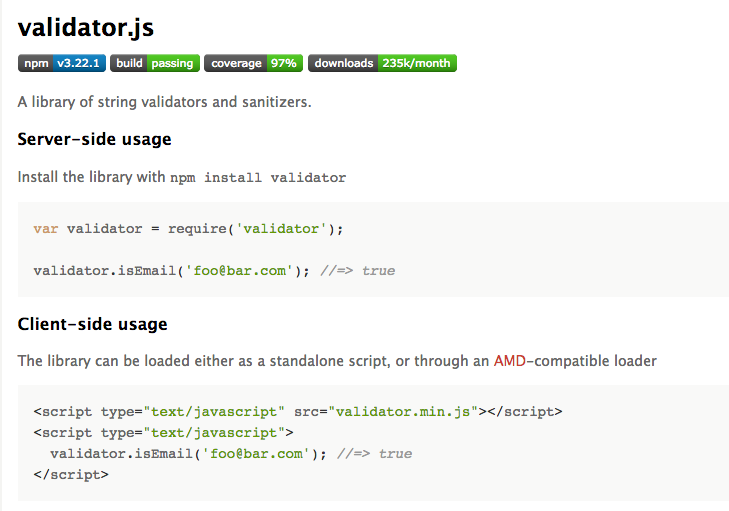Click the Server-side usage heading
The width and height of the screenshot is (729, 511).
(94, 139)
